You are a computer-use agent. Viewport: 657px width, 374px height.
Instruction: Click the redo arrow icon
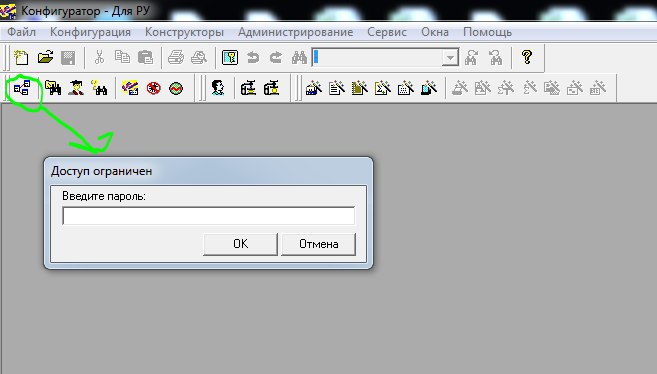276,57
